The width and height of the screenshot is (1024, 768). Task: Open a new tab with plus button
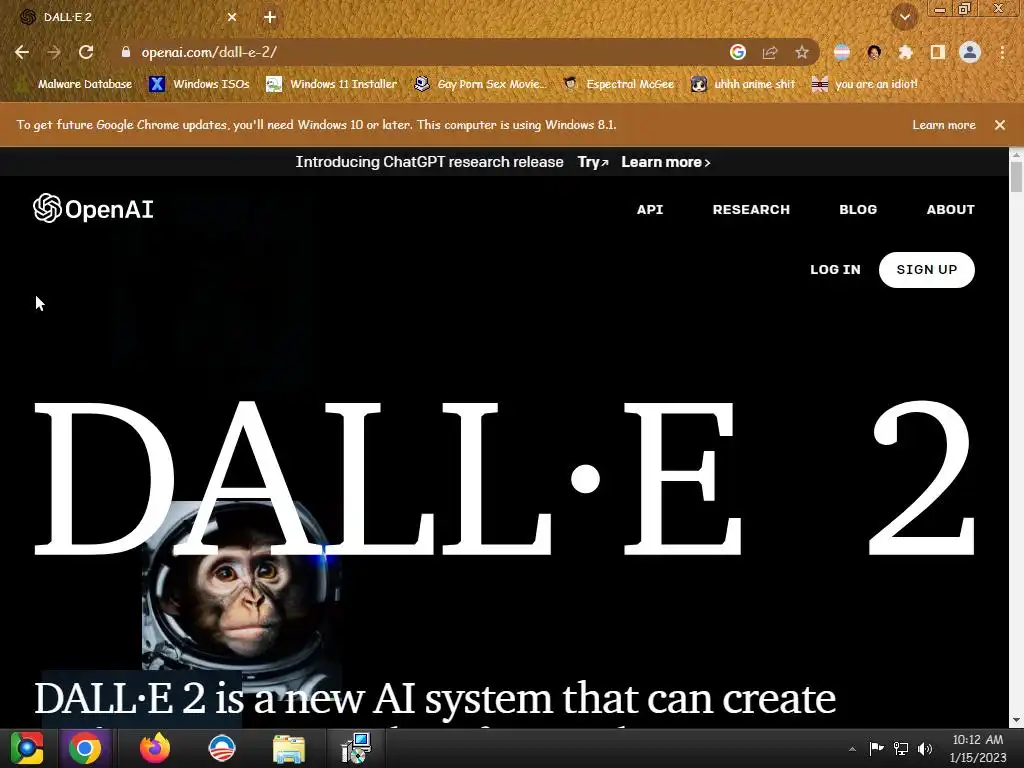pyautogui.click(x=270, y=17)
